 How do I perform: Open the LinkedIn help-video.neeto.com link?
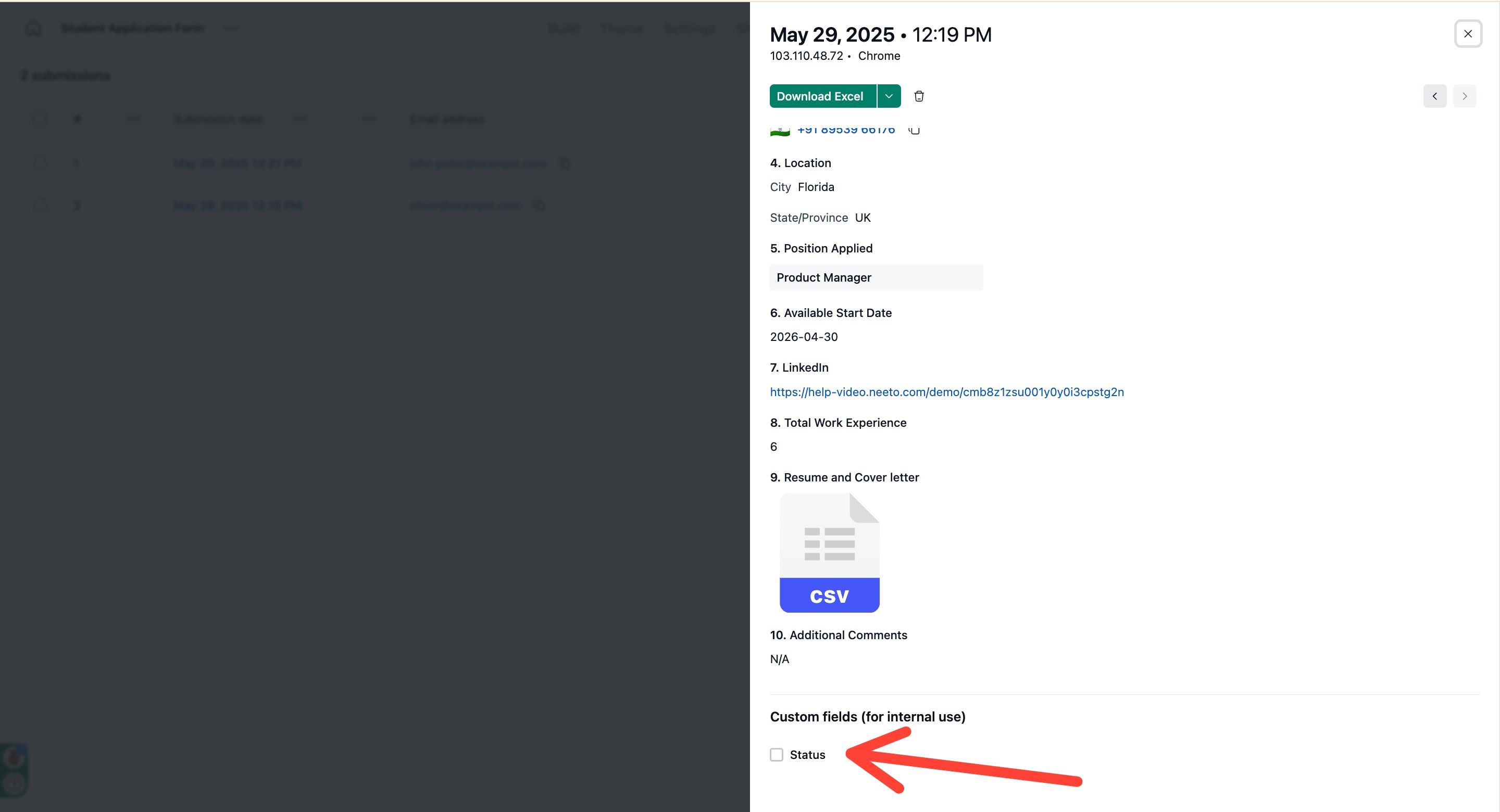947,392
